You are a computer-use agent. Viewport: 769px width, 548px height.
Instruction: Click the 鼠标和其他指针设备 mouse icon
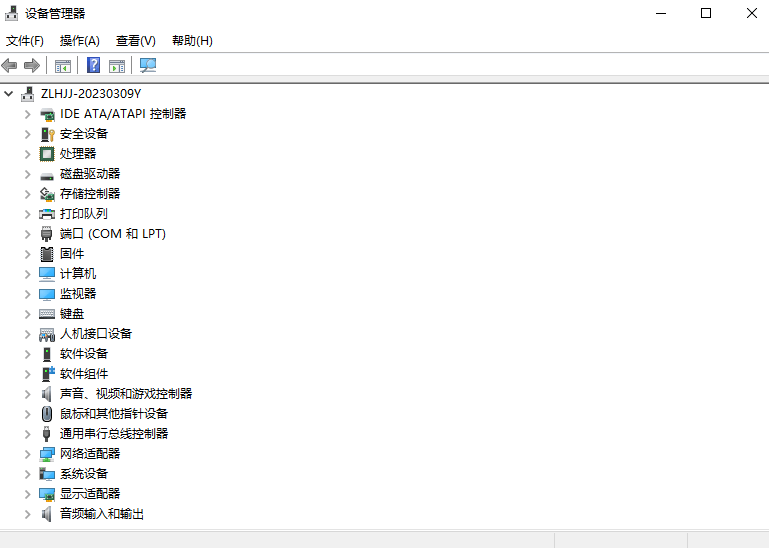click(47, 414)
